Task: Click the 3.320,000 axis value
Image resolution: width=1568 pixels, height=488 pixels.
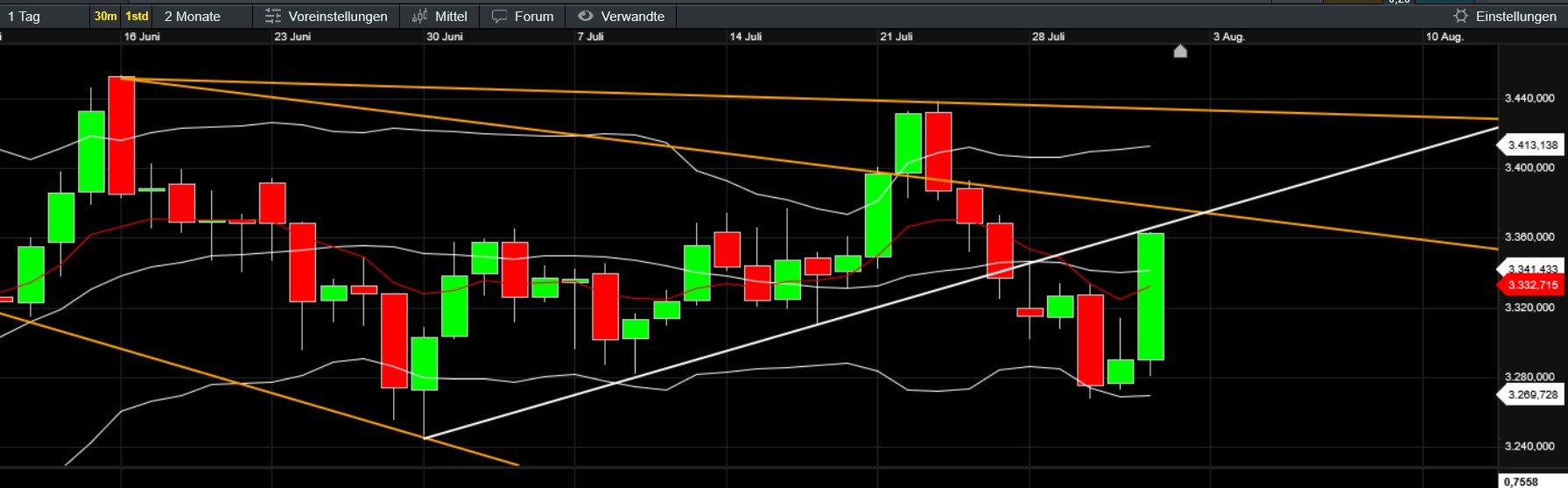Action: click(1529, 308)
